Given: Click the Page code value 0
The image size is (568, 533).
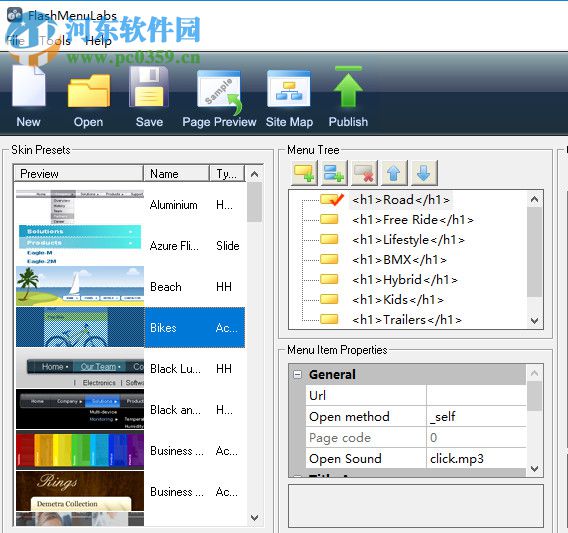Looking at the screenshot, I should 476,437.
